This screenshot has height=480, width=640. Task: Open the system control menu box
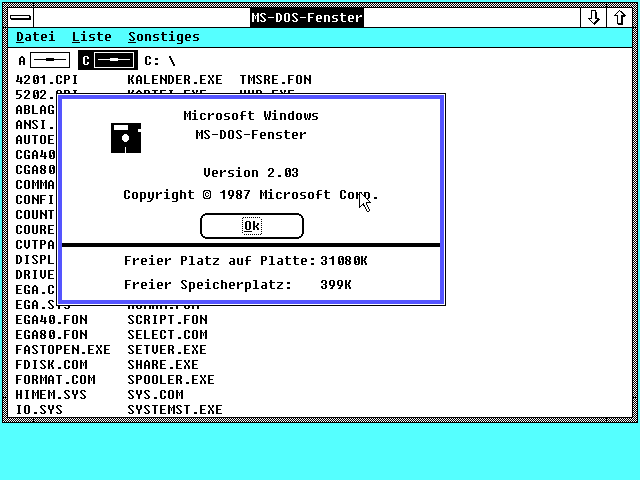pyautogui.click(x=20, y=18)
